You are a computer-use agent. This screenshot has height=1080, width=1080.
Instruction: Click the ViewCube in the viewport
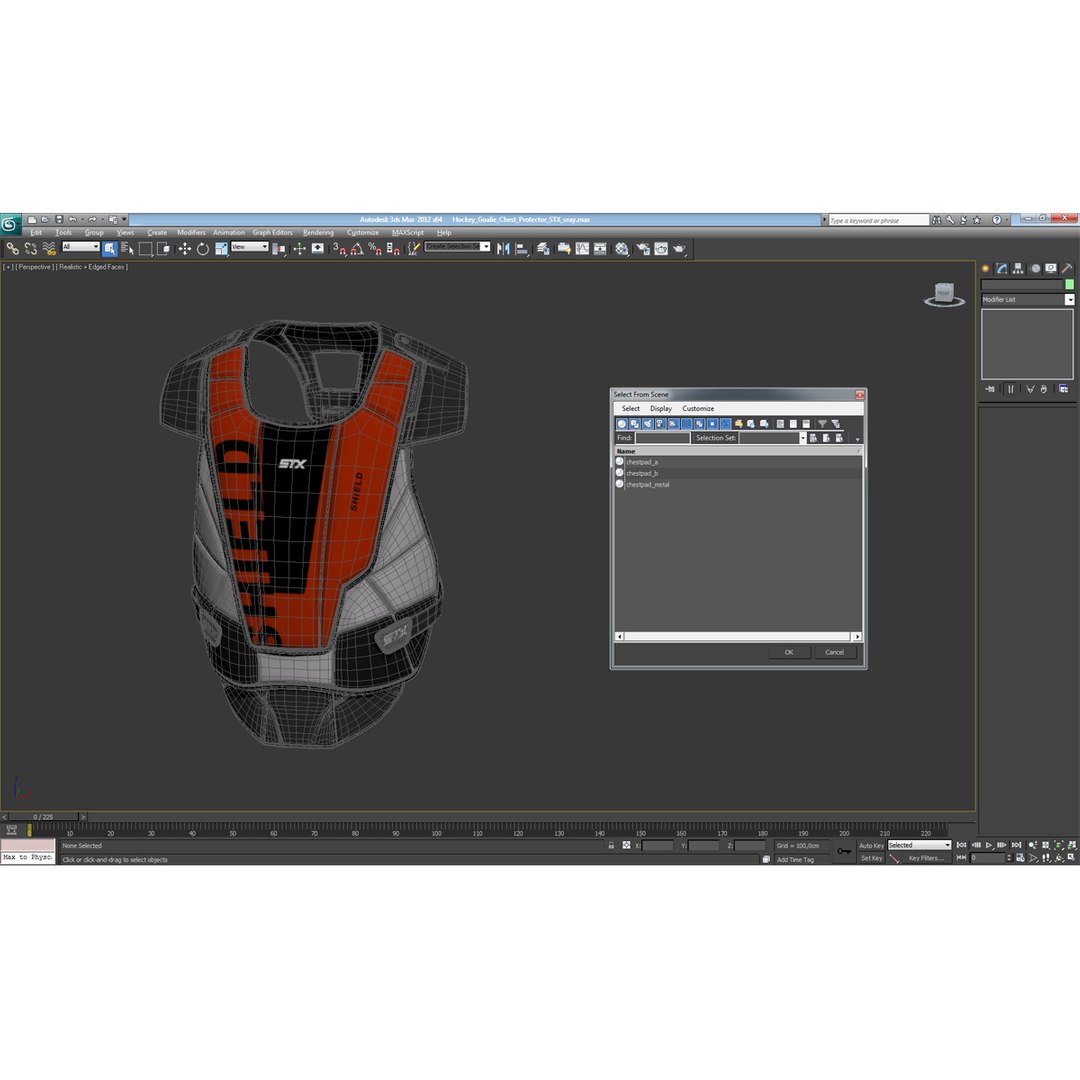[x=944, y=294]
